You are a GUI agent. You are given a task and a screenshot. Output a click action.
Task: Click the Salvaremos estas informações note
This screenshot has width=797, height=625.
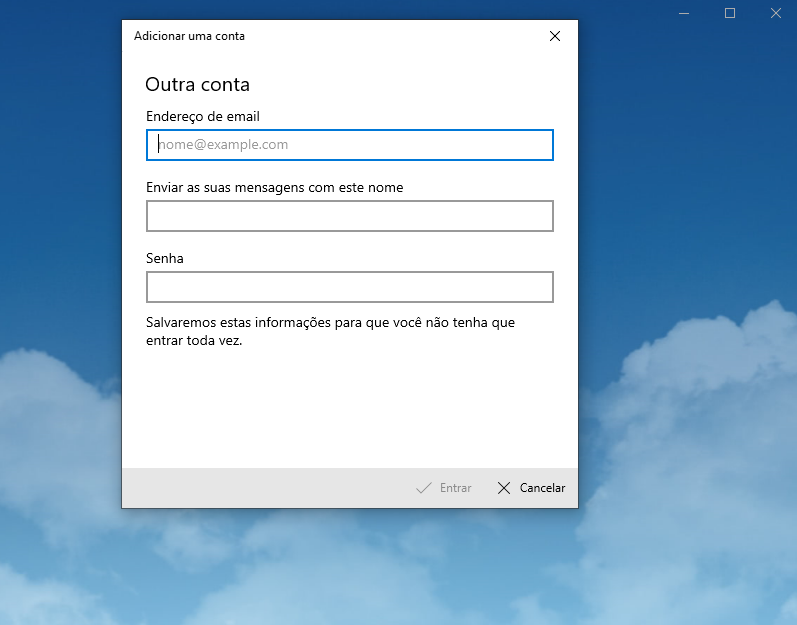[x=330, y=331]
